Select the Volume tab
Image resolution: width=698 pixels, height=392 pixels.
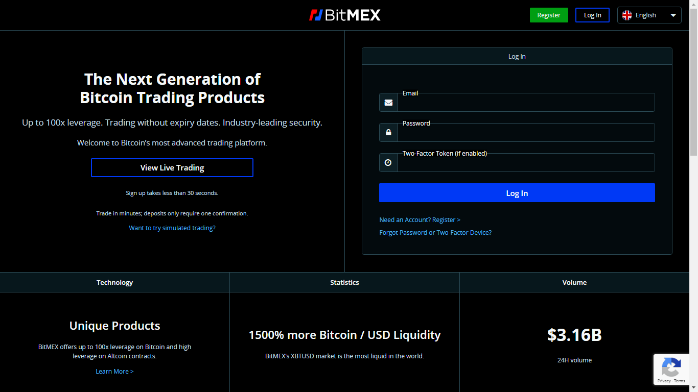click(x=574, y=283)
